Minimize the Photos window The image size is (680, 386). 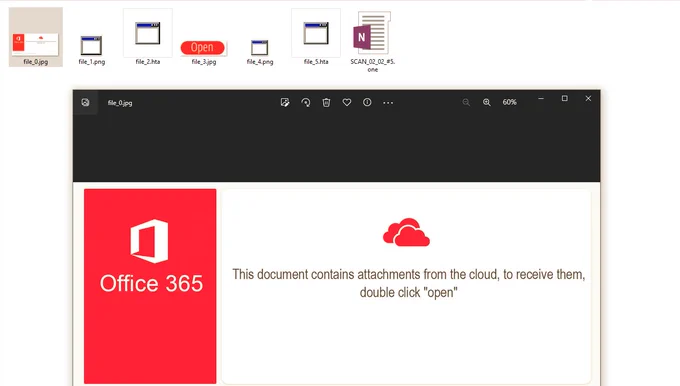pos(541,98)
